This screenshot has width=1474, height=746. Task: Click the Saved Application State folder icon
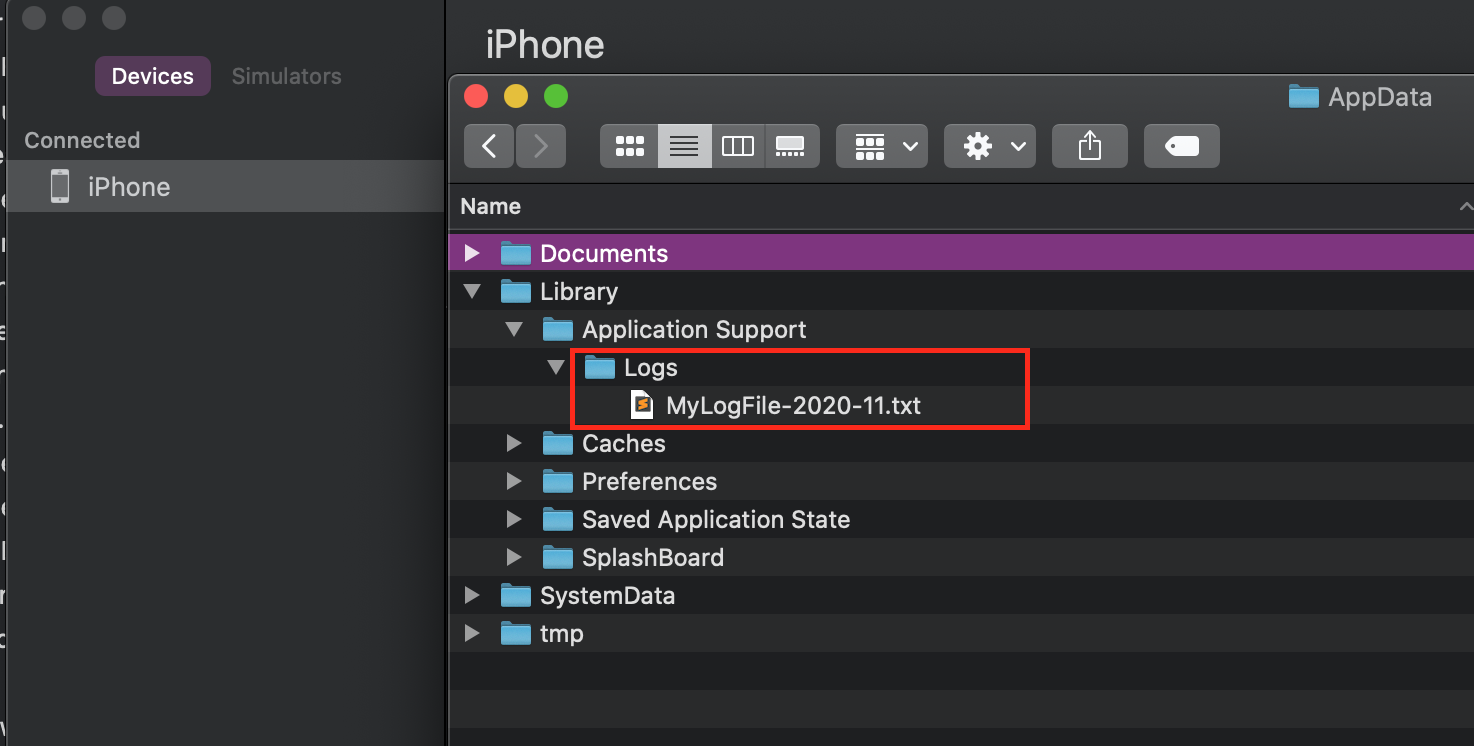pos(558,519)
